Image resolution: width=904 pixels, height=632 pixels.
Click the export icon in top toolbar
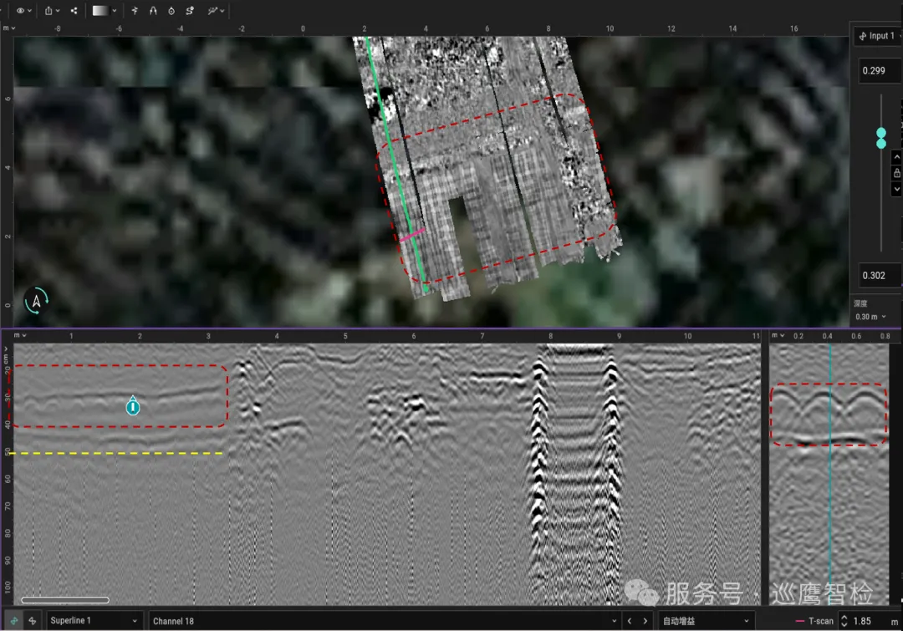49,11
